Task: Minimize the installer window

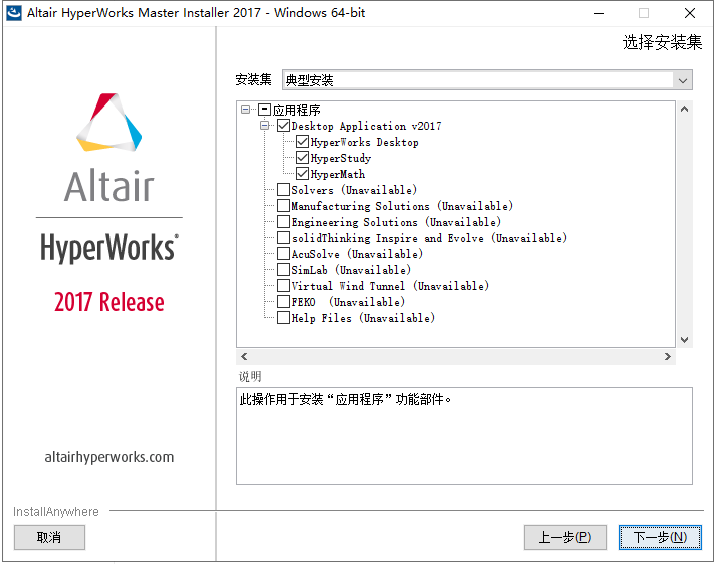Action: coord(599,13)
